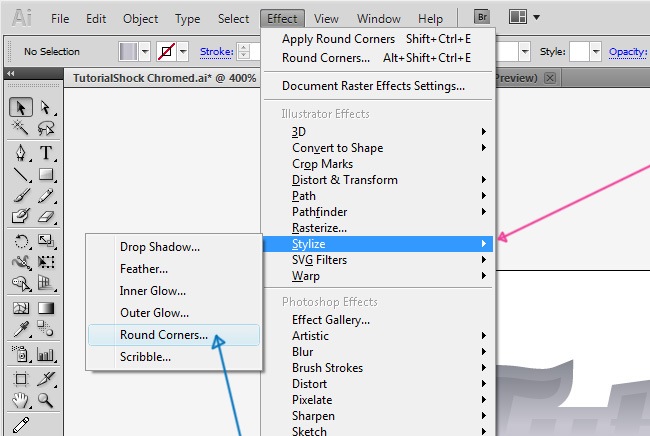Image resolution: width=650 pixels, height=436 pixels.
Task: Open the stroke color dropdown arrow
Action: [x=183, y=52]
